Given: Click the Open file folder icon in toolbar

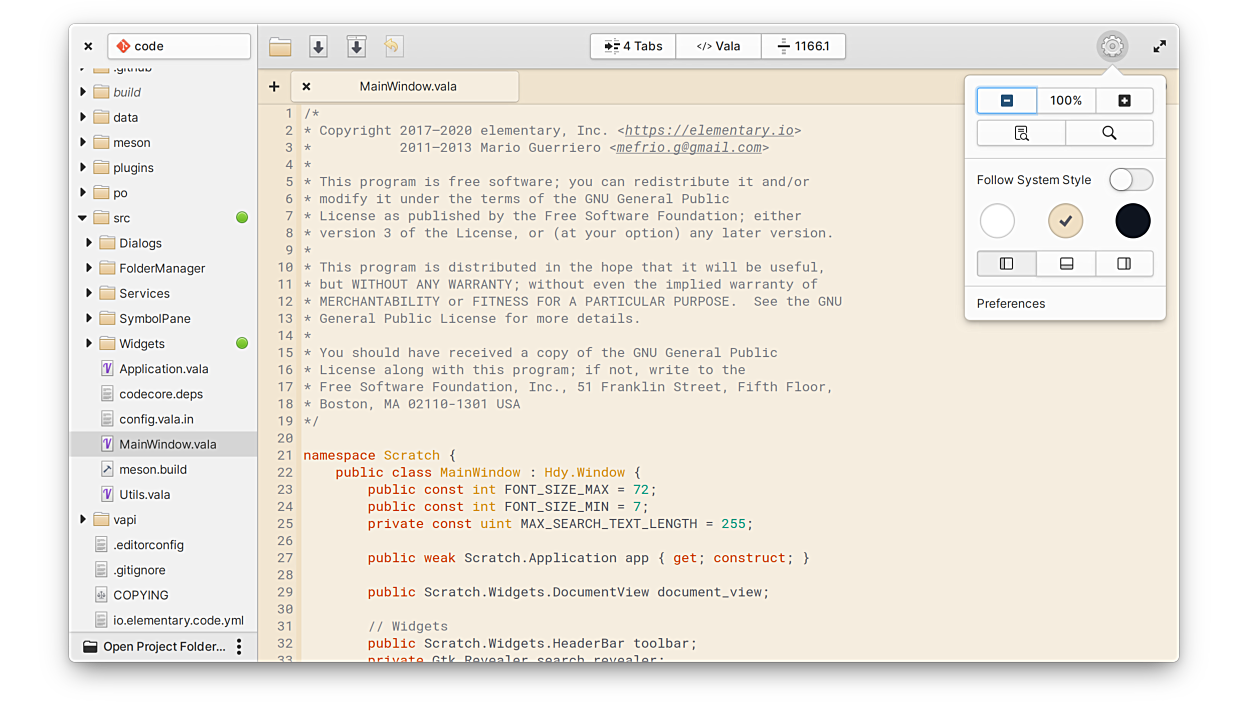Looking at the screenshot, I should click(280, 47).
